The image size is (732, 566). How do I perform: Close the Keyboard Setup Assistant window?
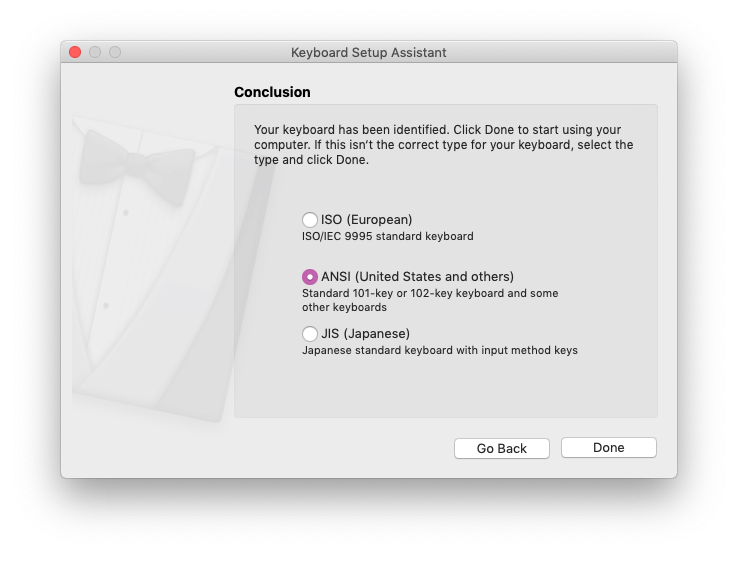tap(75, 52)
